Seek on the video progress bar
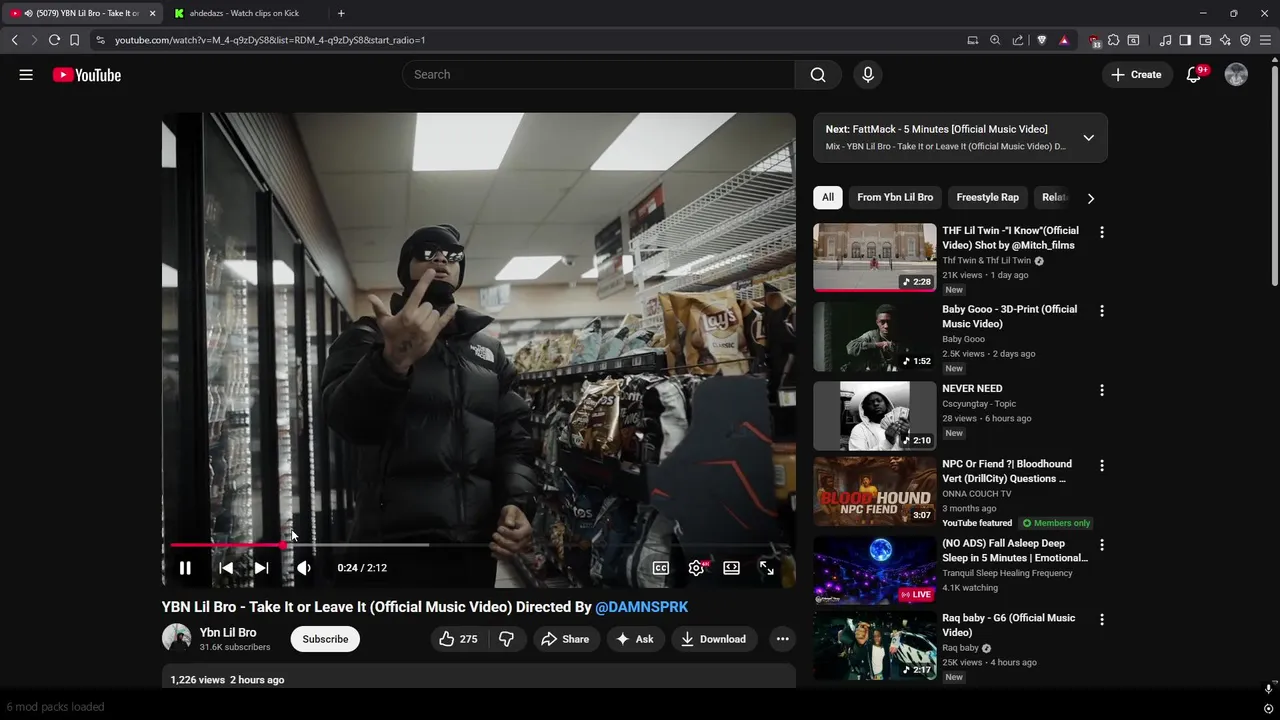This screenshot has width=1280, height=720. (479, 545)
